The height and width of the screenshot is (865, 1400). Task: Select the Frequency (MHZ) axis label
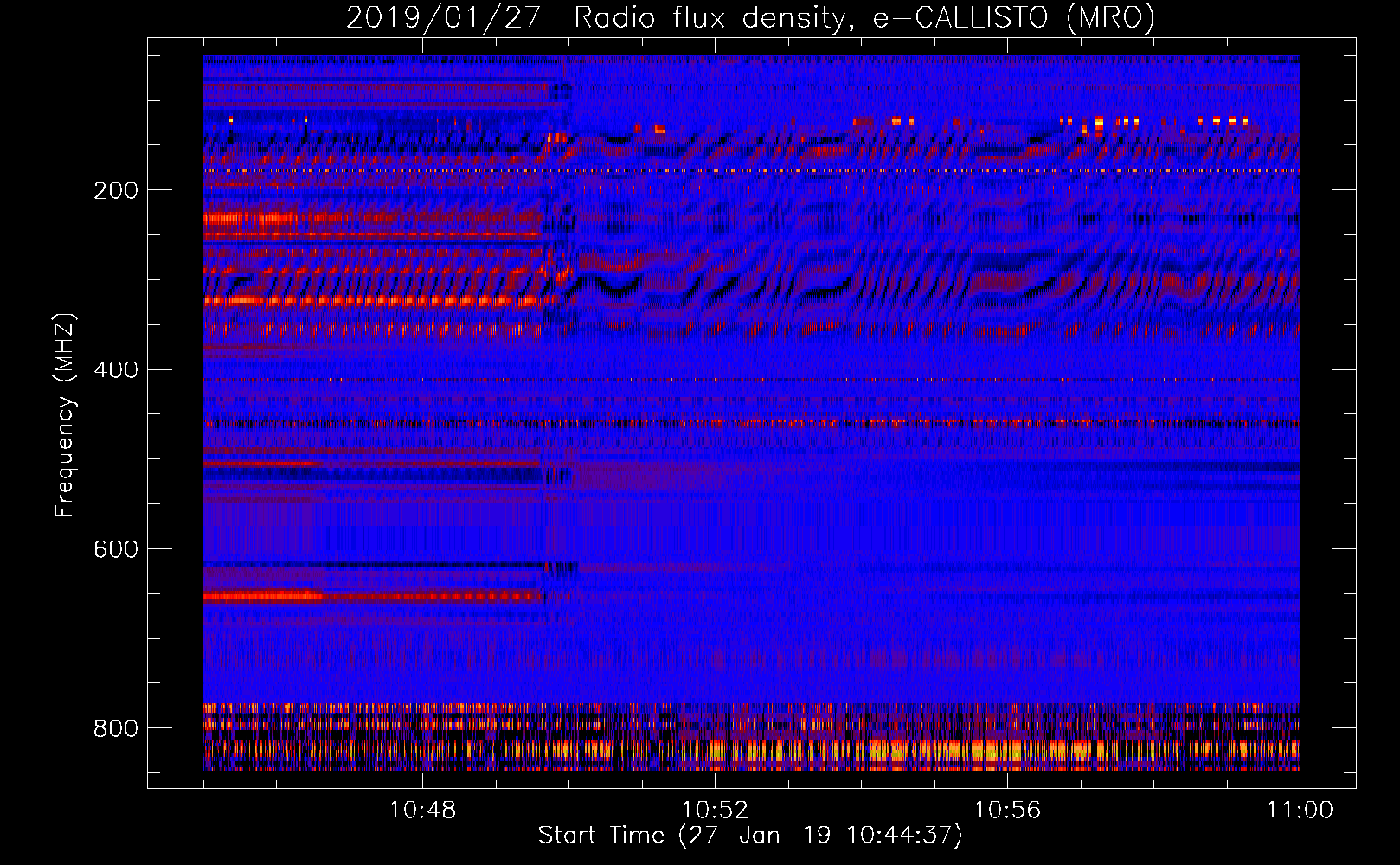click(x=65, y=414)
